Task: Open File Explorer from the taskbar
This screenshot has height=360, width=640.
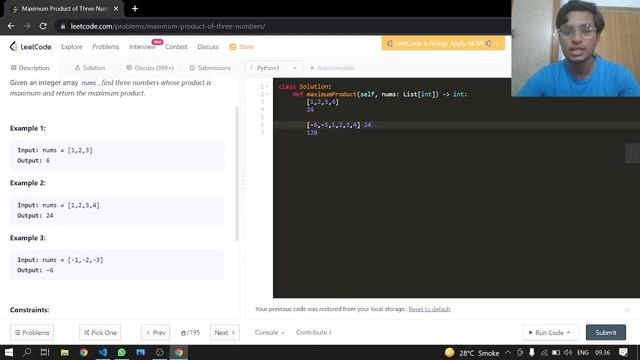Action: 64,352
